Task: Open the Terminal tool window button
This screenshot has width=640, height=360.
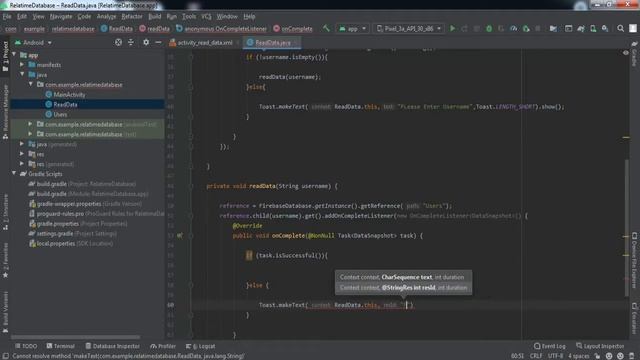Action: 60,346
